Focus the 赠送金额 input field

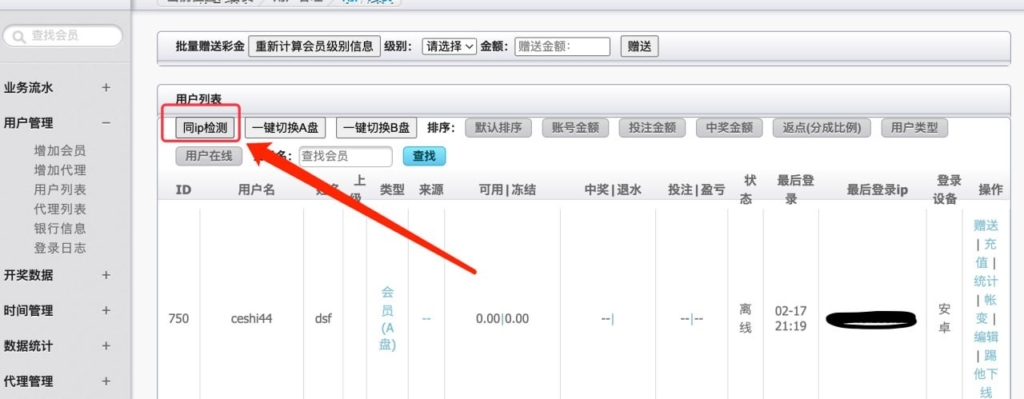coord(562,46)
